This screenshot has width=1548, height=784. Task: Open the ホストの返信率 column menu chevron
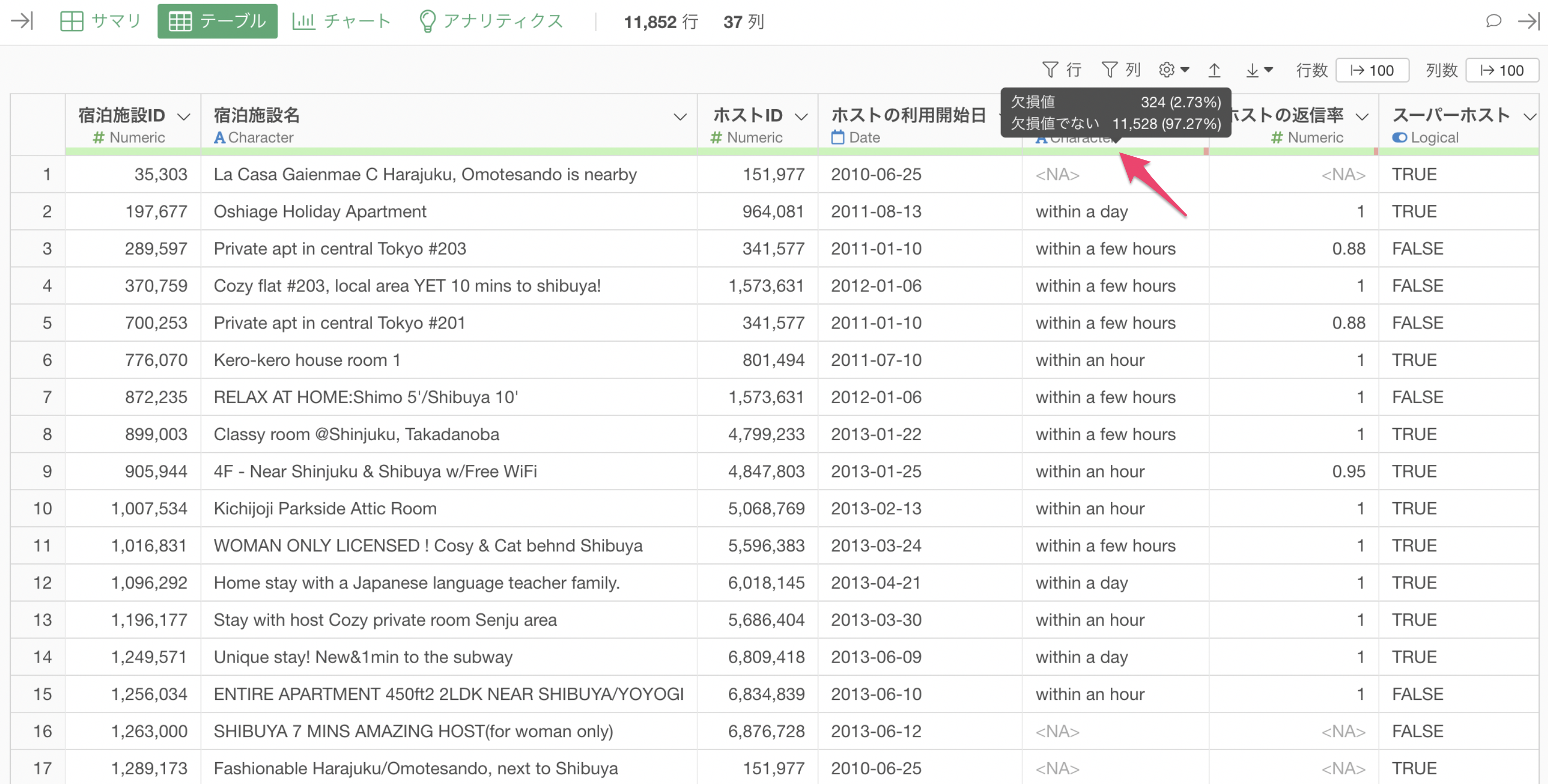1362,116
